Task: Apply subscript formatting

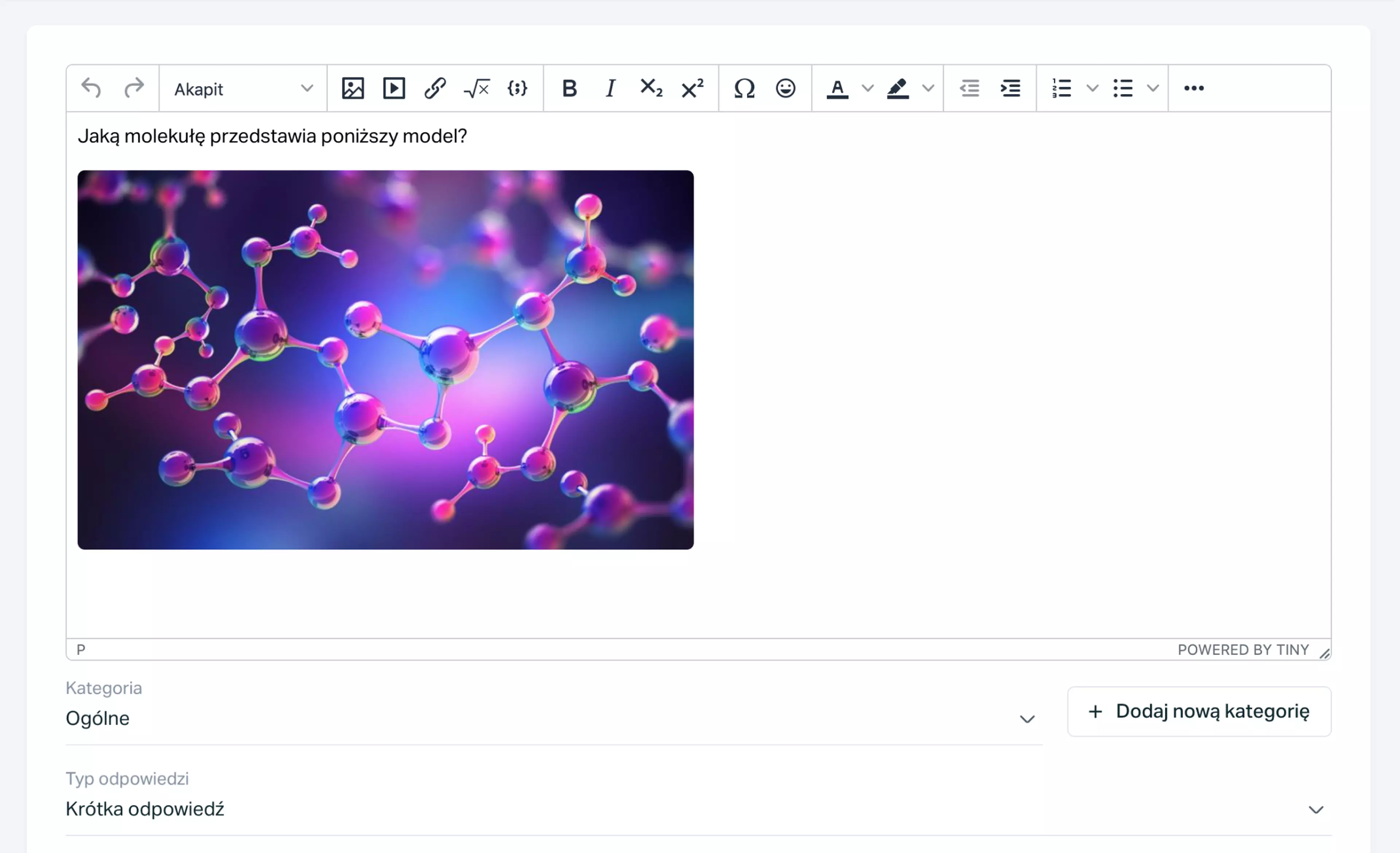Action: [x=651, y=89]
